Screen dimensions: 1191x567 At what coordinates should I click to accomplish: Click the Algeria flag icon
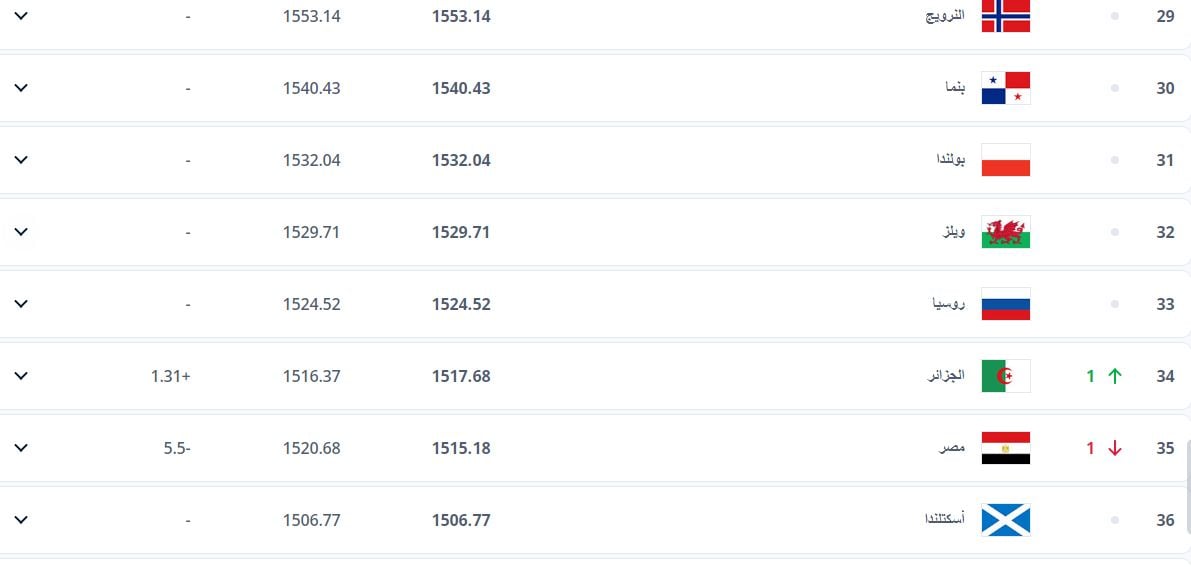coord(1005,376)
